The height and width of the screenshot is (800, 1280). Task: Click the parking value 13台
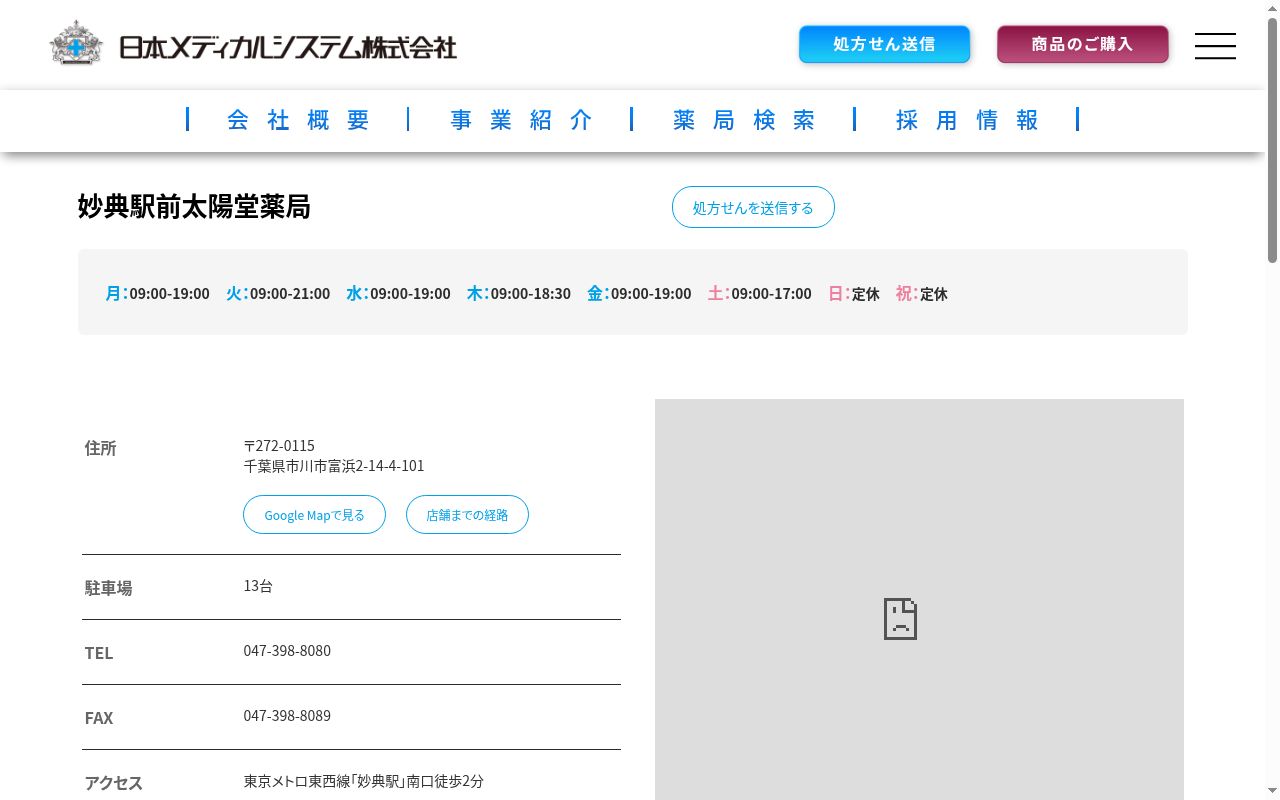pyautogui.click(x=258, y=586)
